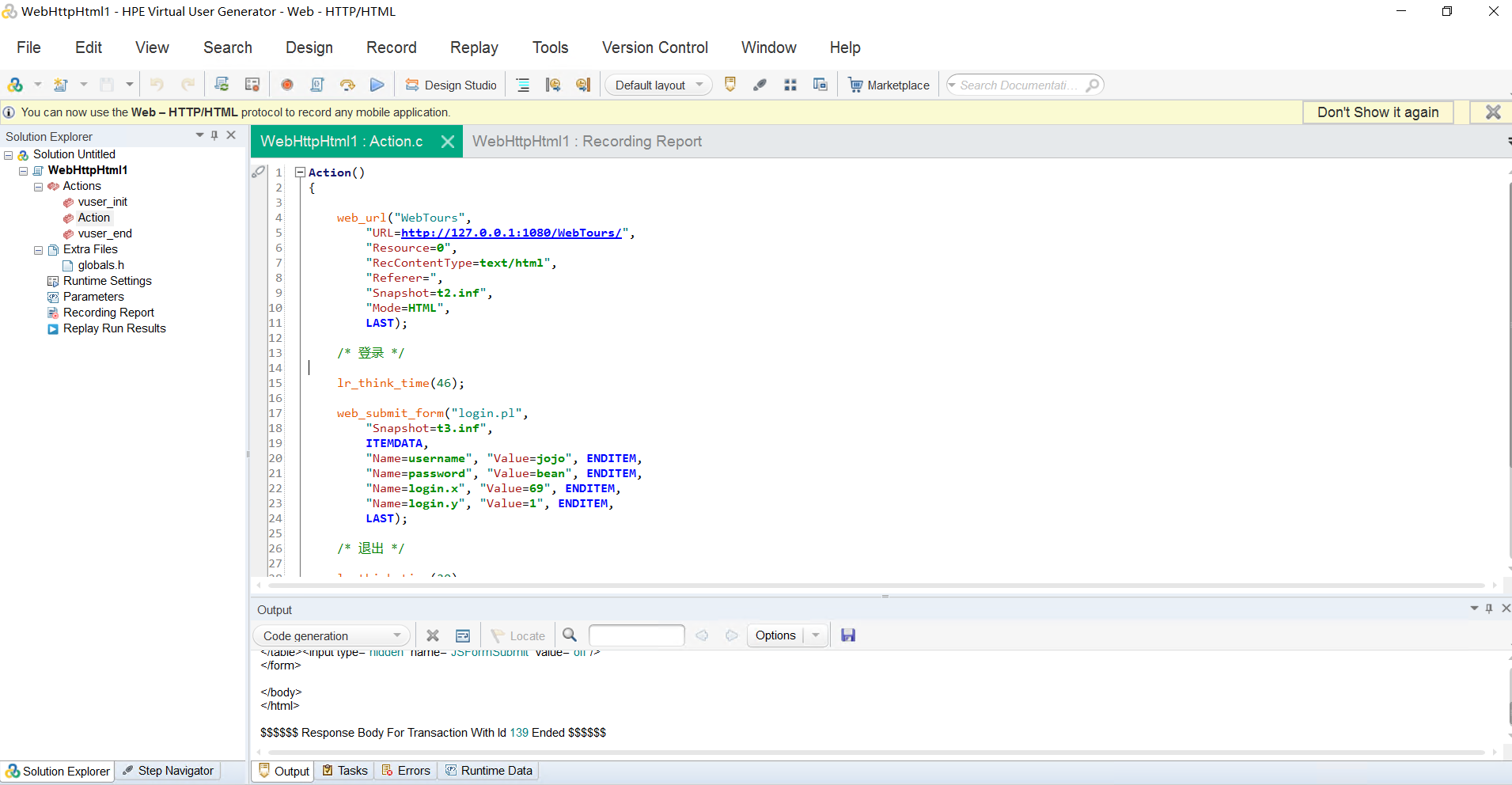Pin the Solution Explorer panel

point(214,135)
